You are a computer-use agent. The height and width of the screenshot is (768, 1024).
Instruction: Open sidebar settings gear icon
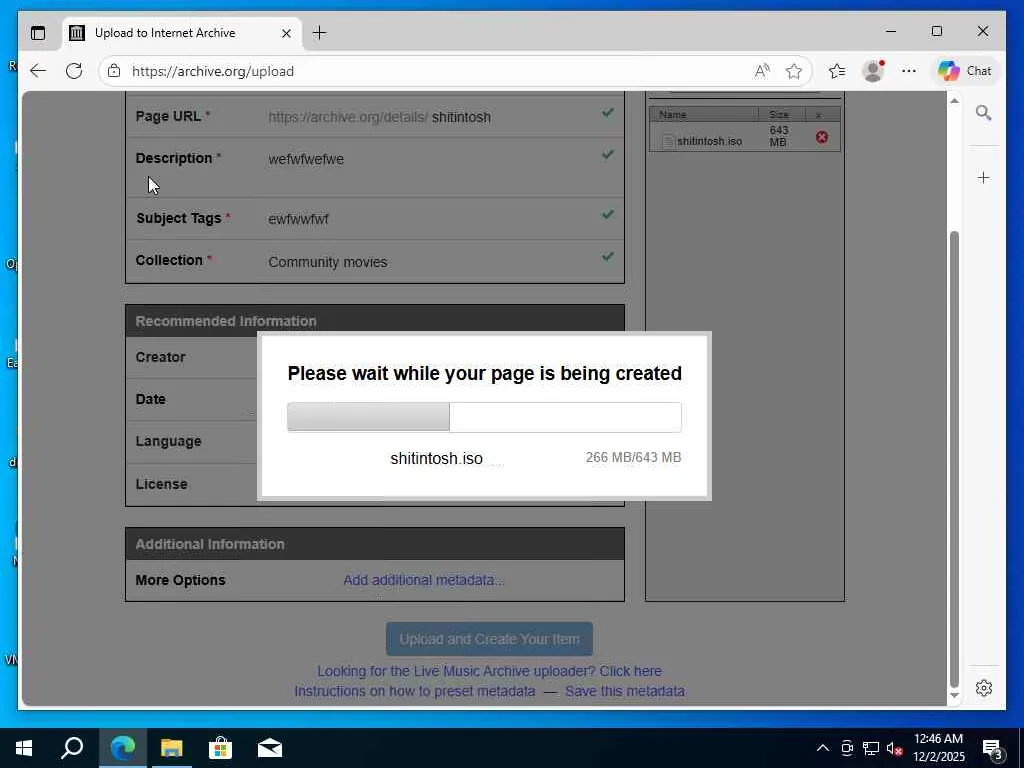(x=984, y=688)
